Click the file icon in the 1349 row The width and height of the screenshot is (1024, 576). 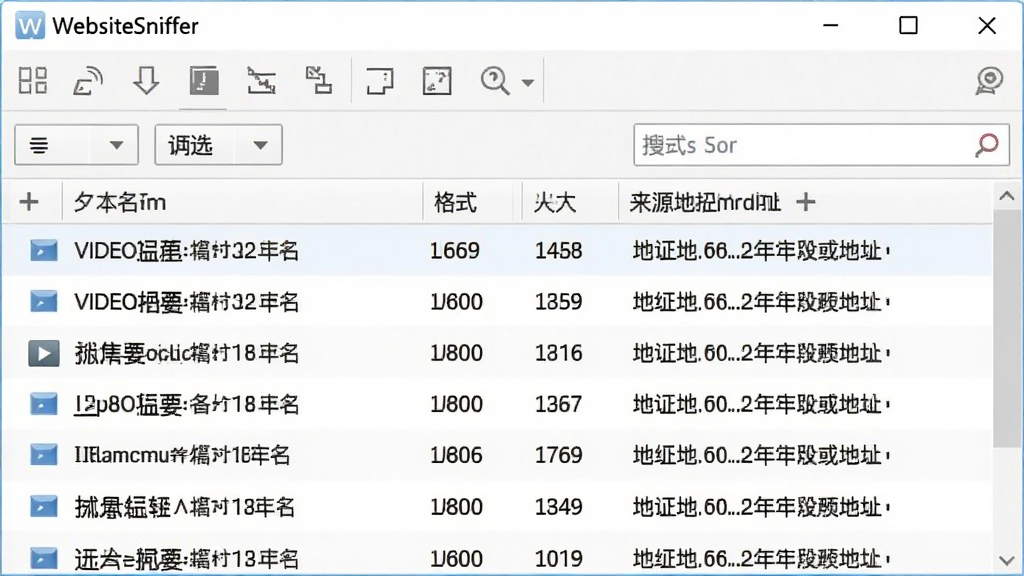pos(44,507)
